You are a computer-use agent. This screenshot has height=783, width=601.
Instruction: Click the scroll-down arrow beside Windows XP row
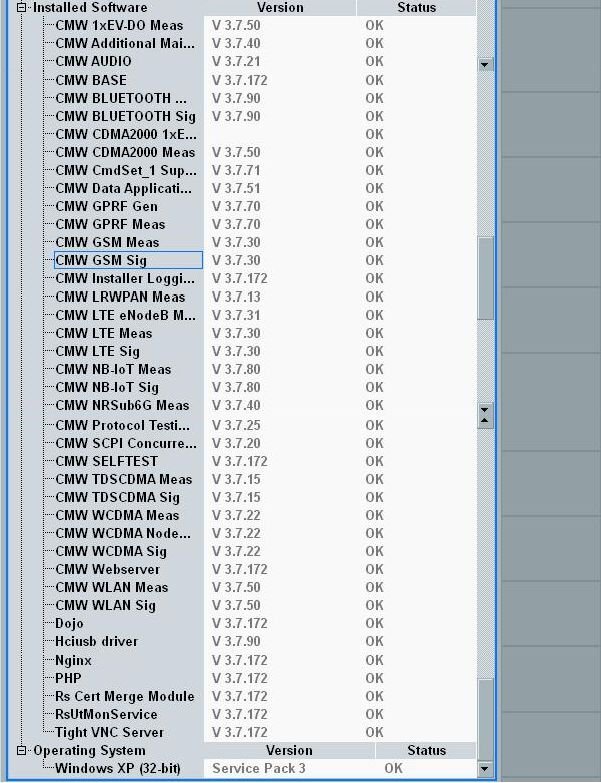[485, 769]
